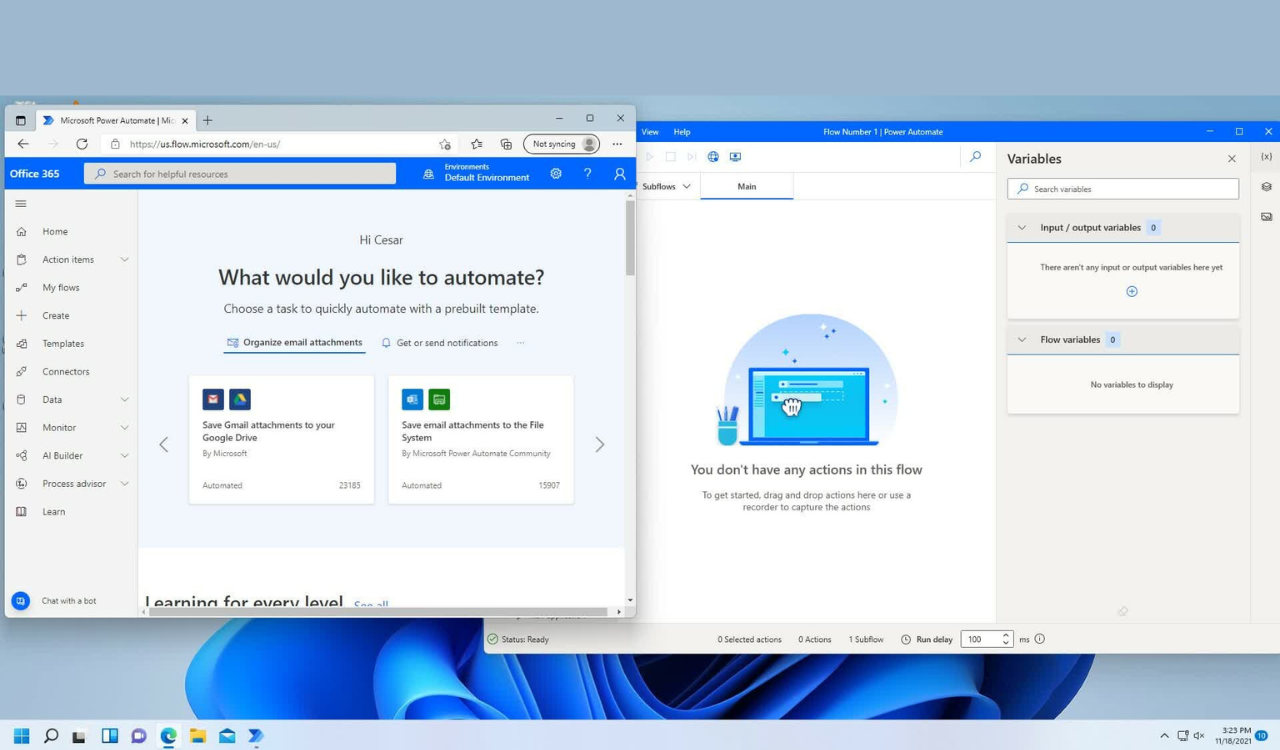Image resolution: width=1280 pixels, height=750 pixels.
Task: Collapse the Input / output variables section
Action: point(1022,228)
